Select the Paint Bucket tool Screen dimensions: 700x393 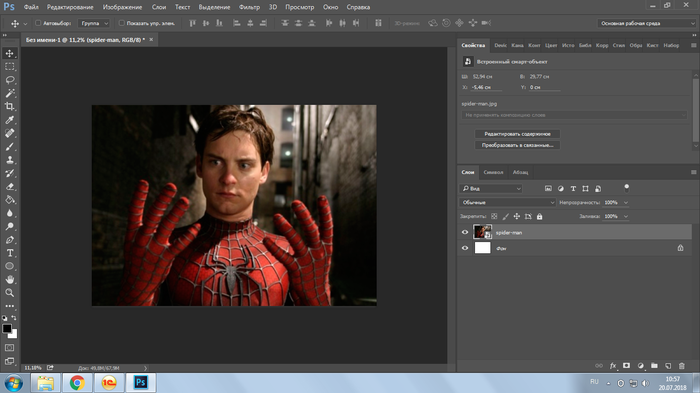click(x=9, y=200)
